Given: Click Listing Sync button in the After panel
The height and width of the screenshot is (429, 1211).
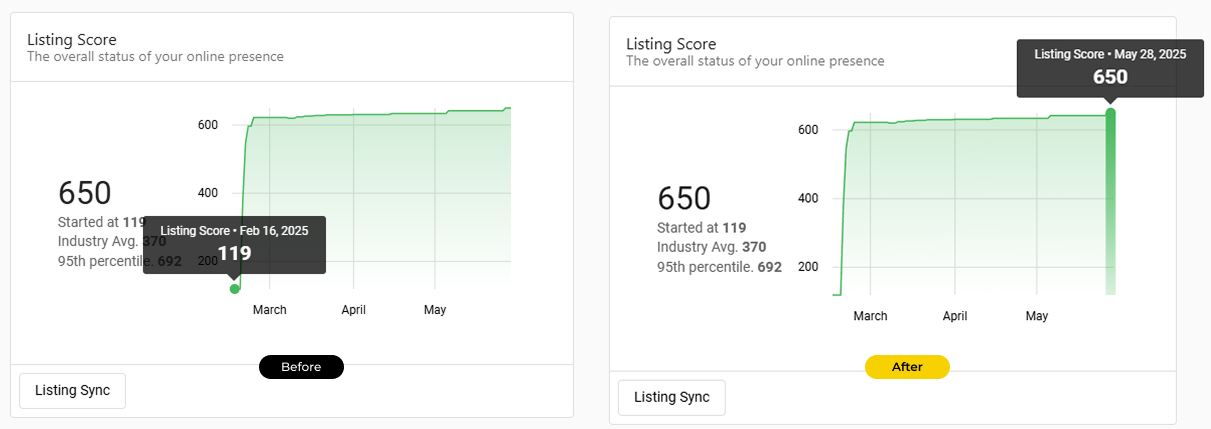Looking at the screenshot, I should (671, 397).
